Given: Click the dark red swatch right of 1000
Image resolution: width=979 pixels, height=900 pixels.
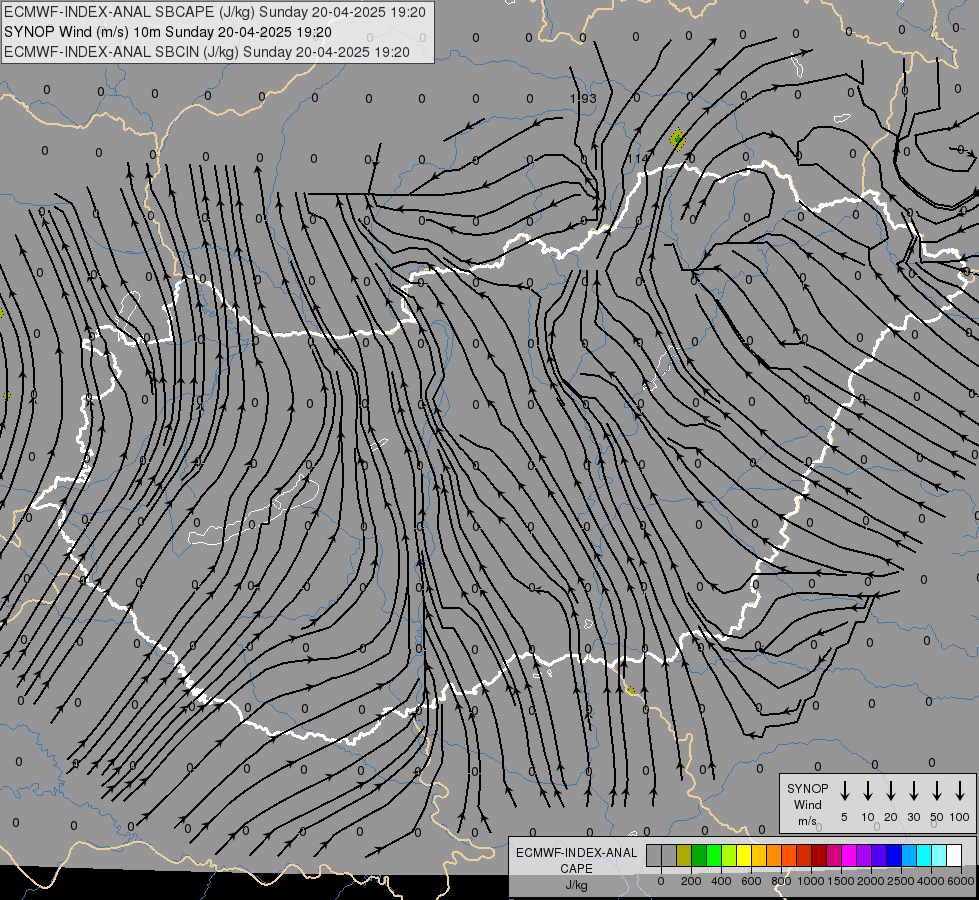Looking at the screenshot, I should [819, 855].
